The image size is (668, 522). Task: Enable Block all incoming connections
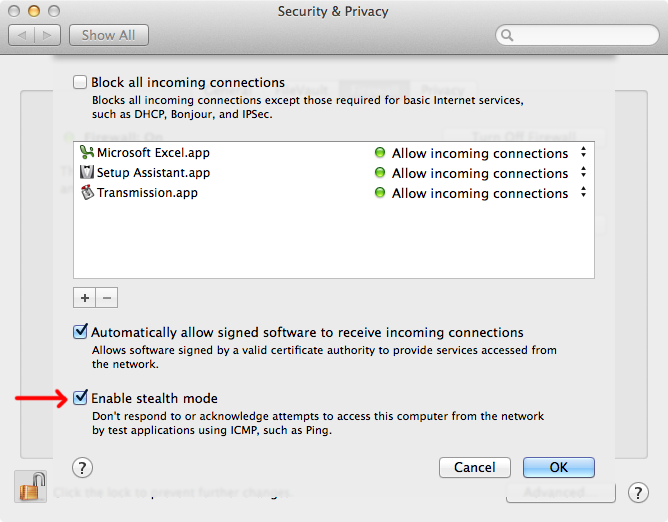(x=80, y=83)
